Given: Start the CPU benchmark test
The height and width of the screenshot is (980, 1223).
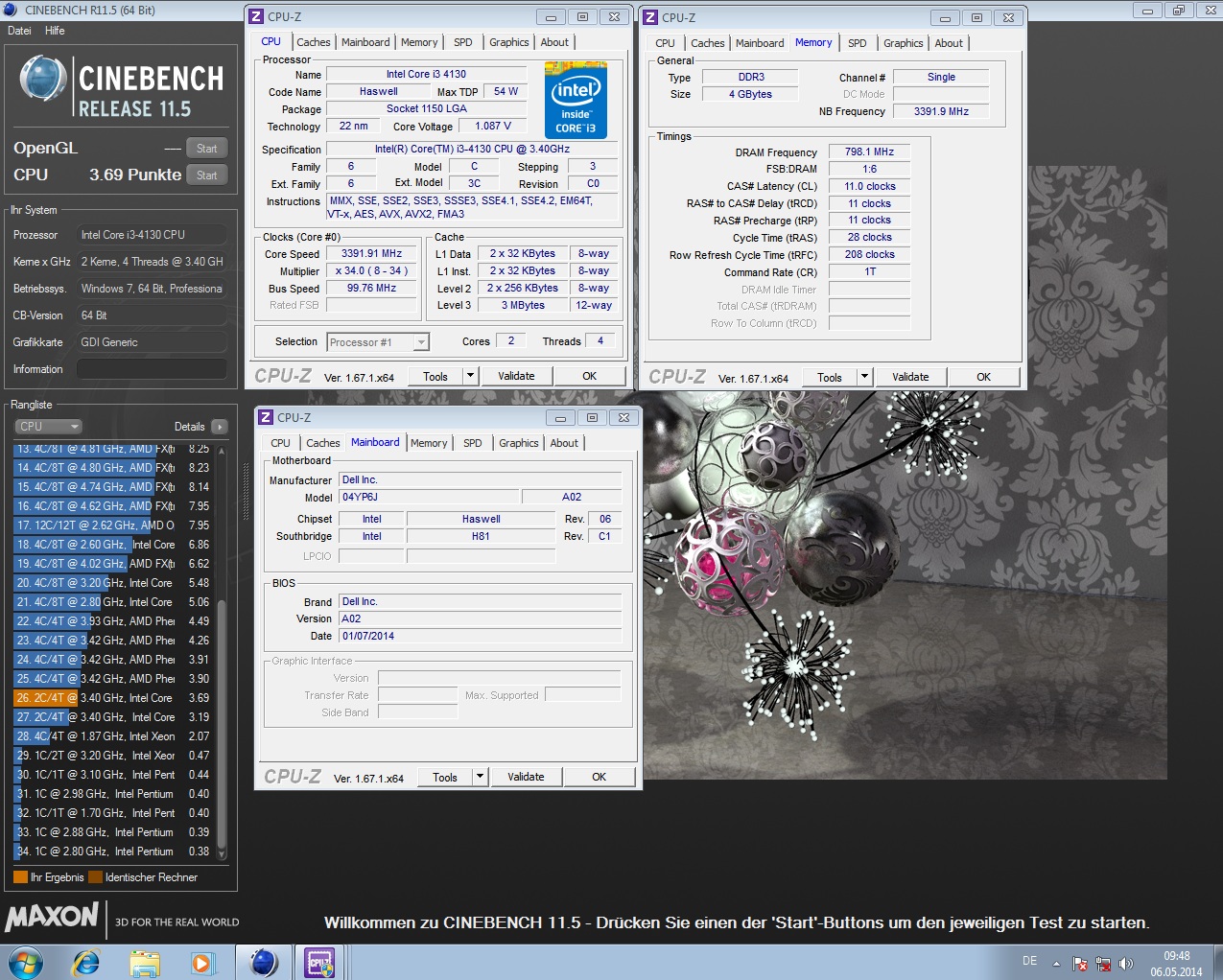Looking at the screenshot, I should coord(207,175).
